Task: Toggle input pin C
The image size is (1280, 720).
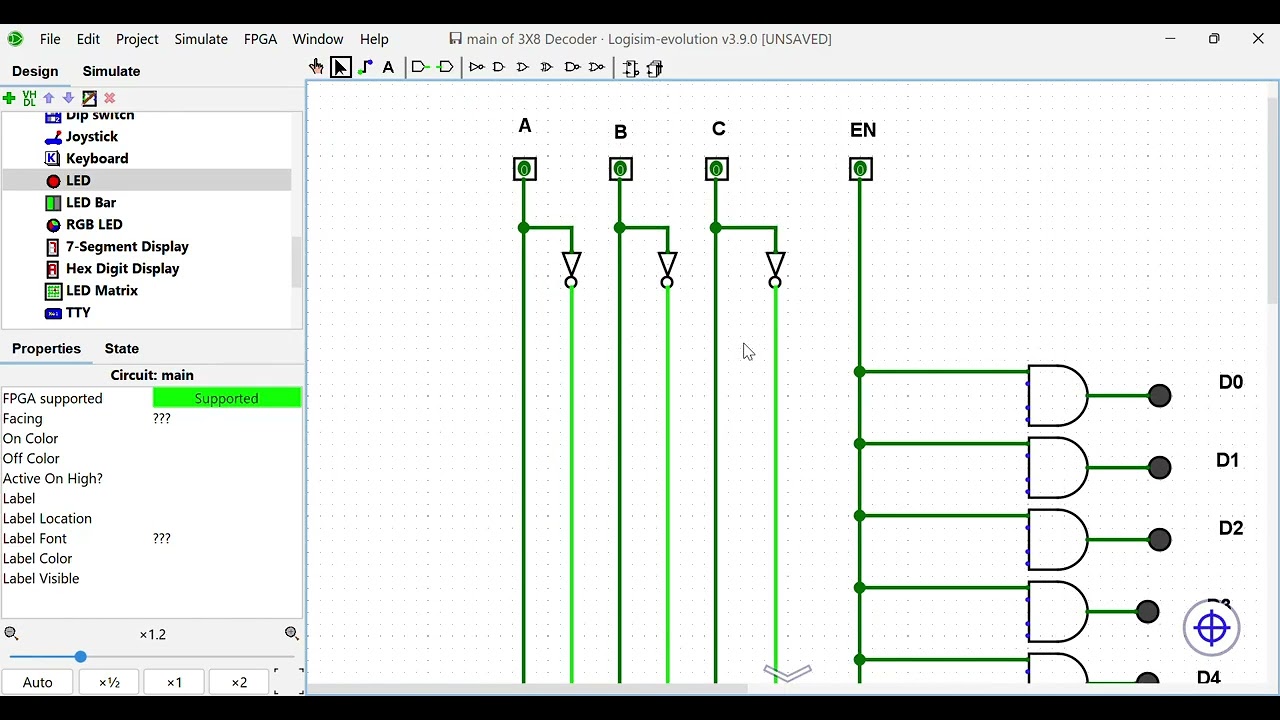Action: [716, 169]
